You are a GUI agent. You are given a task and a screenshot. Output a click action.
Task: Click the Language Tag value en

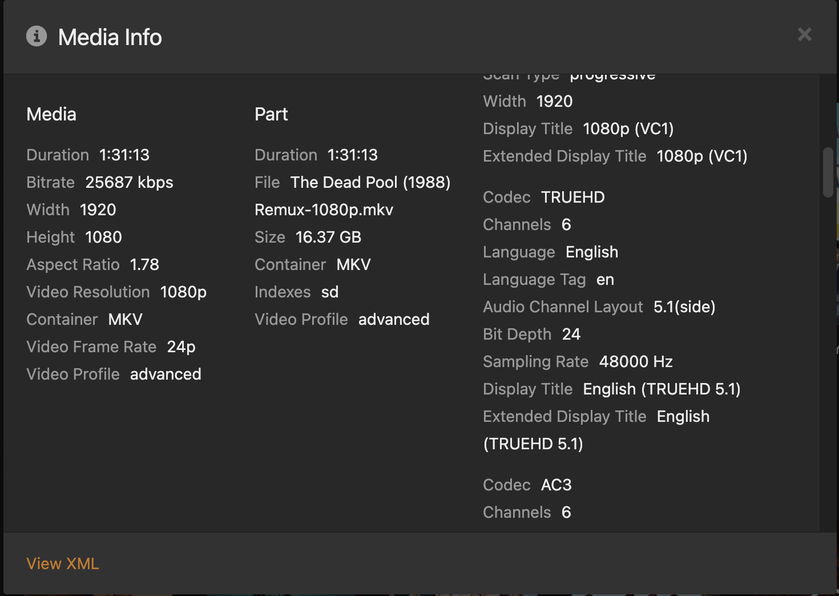[605, 280]
